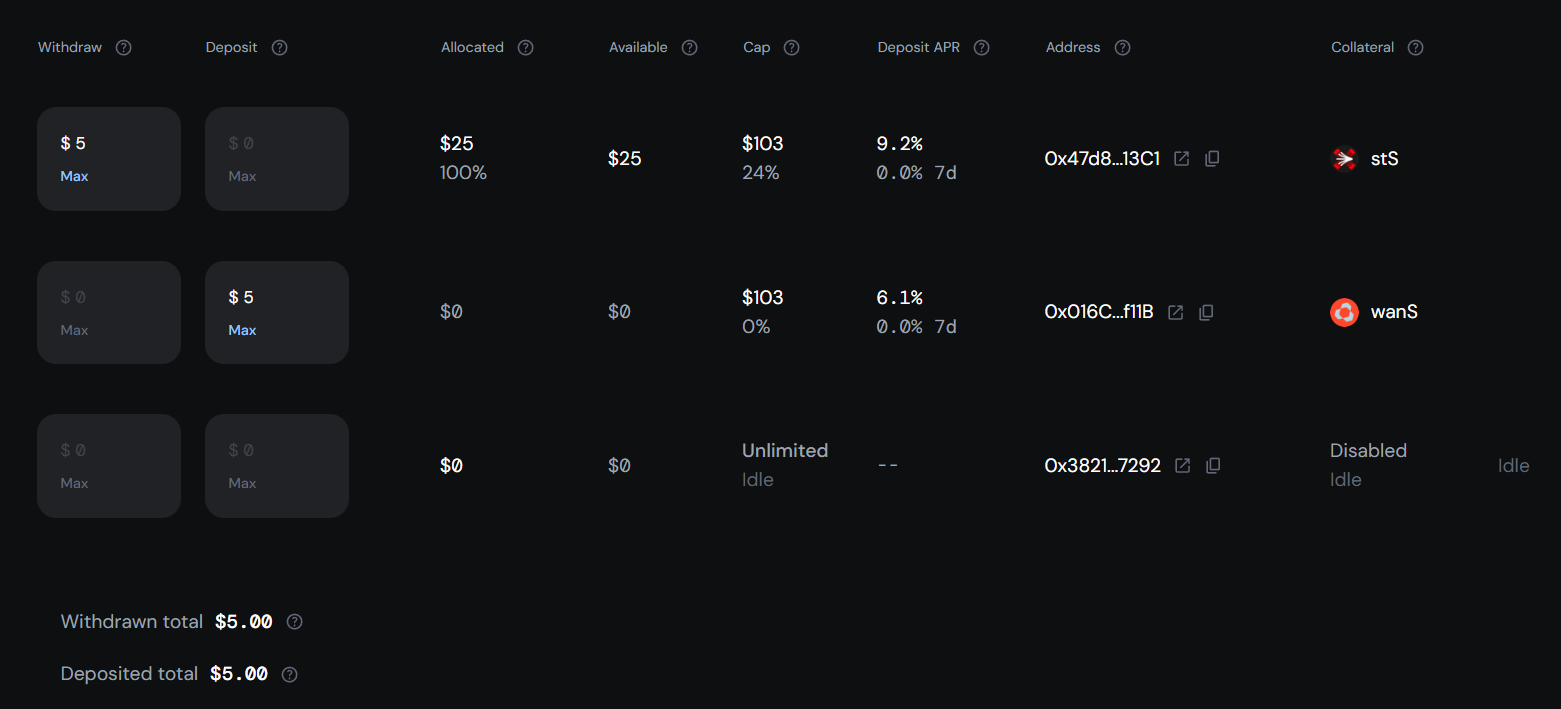The image size is (1561, 709).
Task: Click Max in the wanS deposit field
Action: 241,329
